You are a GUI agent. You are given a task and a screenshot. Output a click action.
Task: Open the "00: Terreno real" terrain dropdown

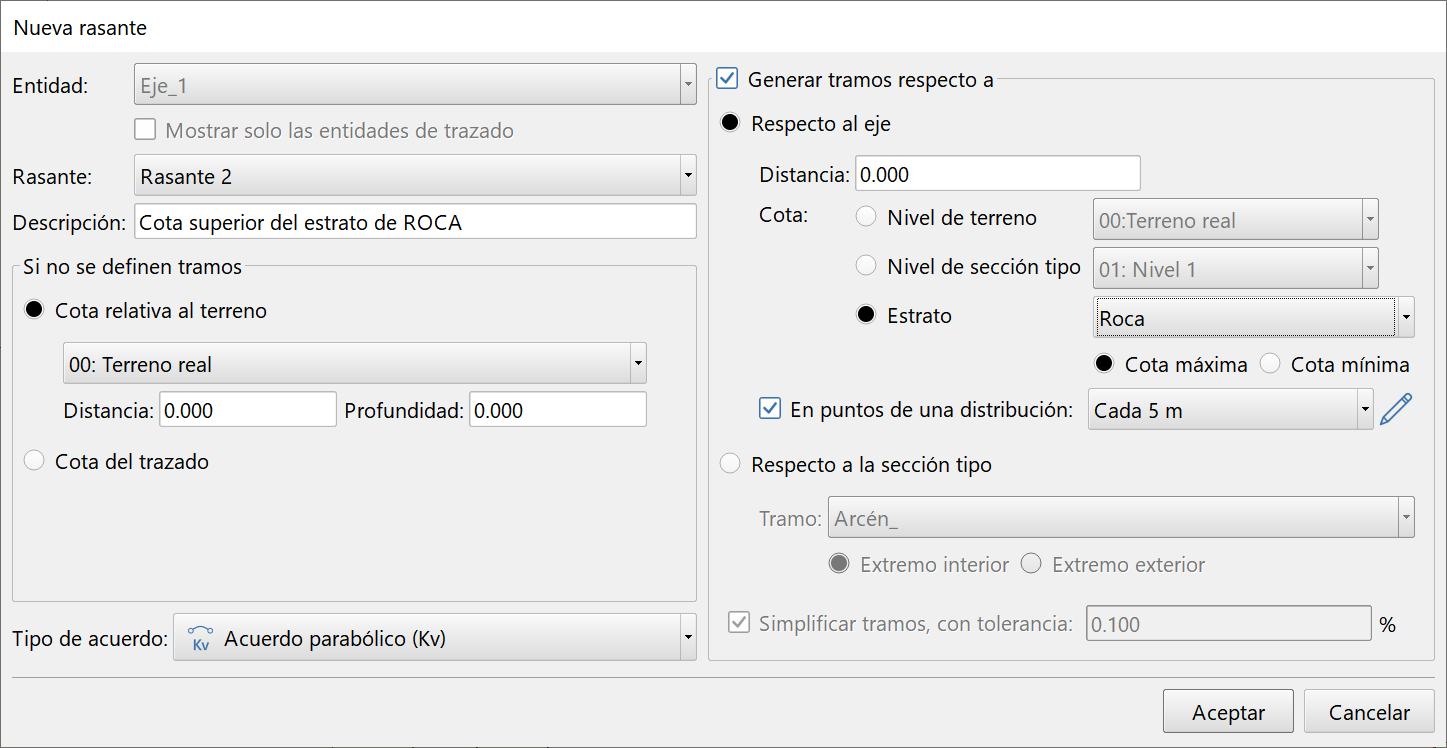638,363
